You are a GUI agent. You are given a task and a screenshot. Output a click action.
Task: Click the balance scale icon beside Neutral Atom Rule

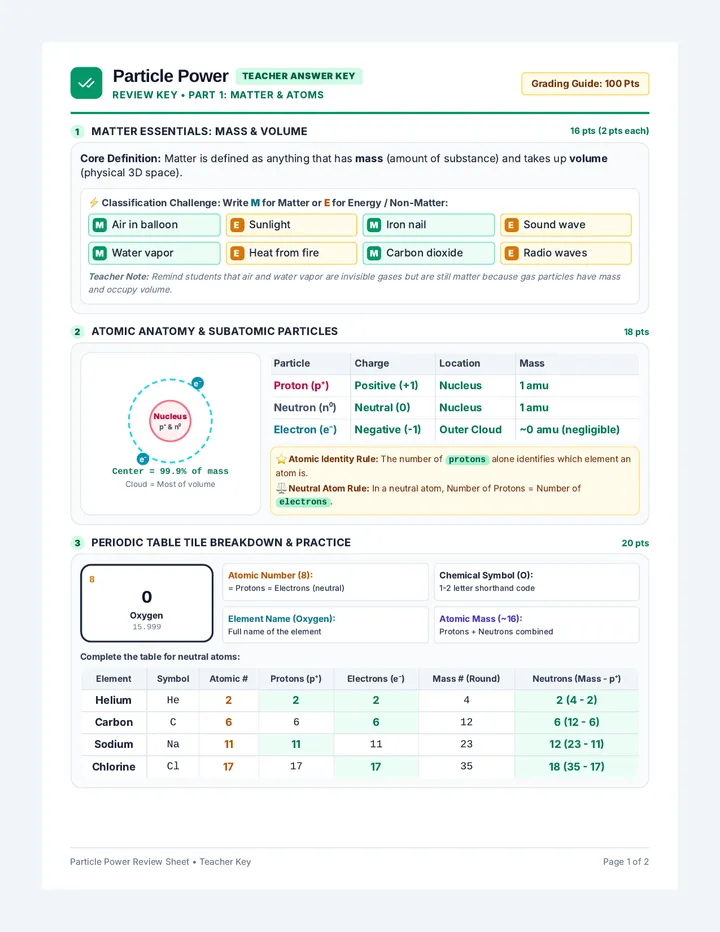(281, 488)
